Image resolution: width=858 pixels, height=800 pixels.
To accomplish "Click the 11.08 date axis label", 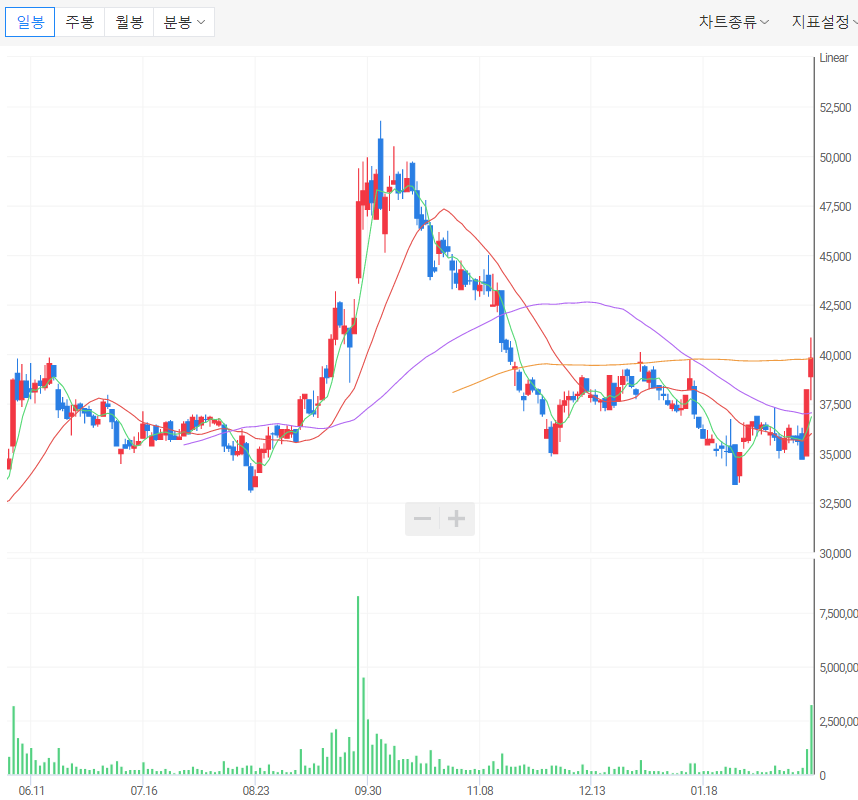I will [x=480, y=791].
